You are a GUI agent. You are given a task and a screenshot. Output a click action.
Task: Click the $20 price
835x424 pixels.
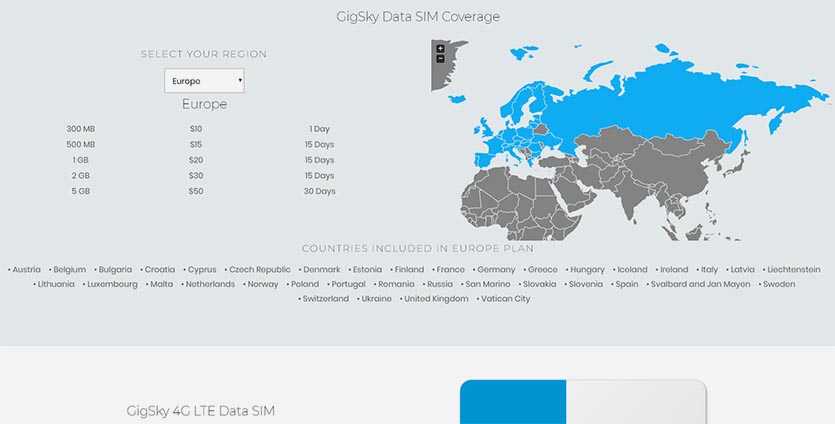coord(196,160)
